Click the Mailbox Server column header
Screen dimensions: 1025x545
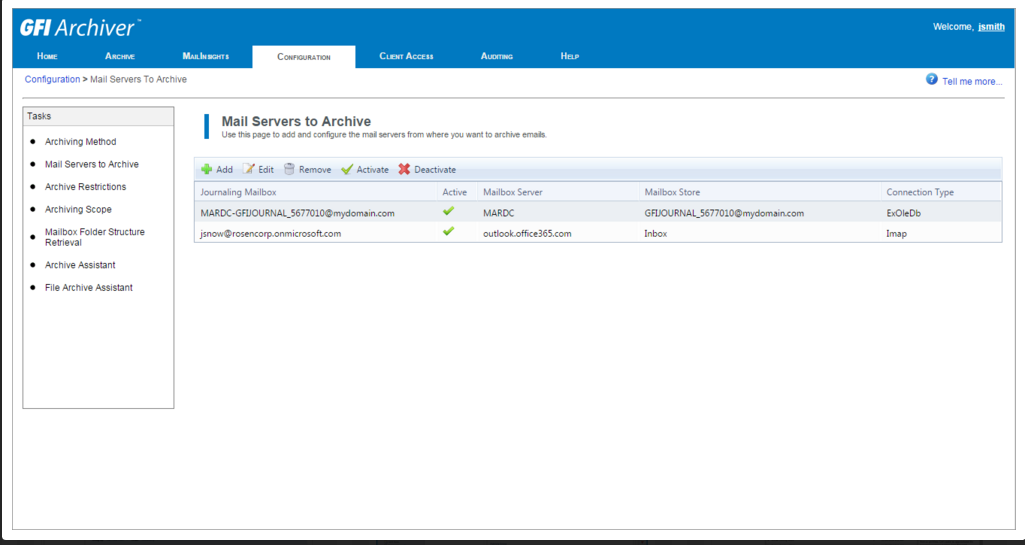click(512, 192)
